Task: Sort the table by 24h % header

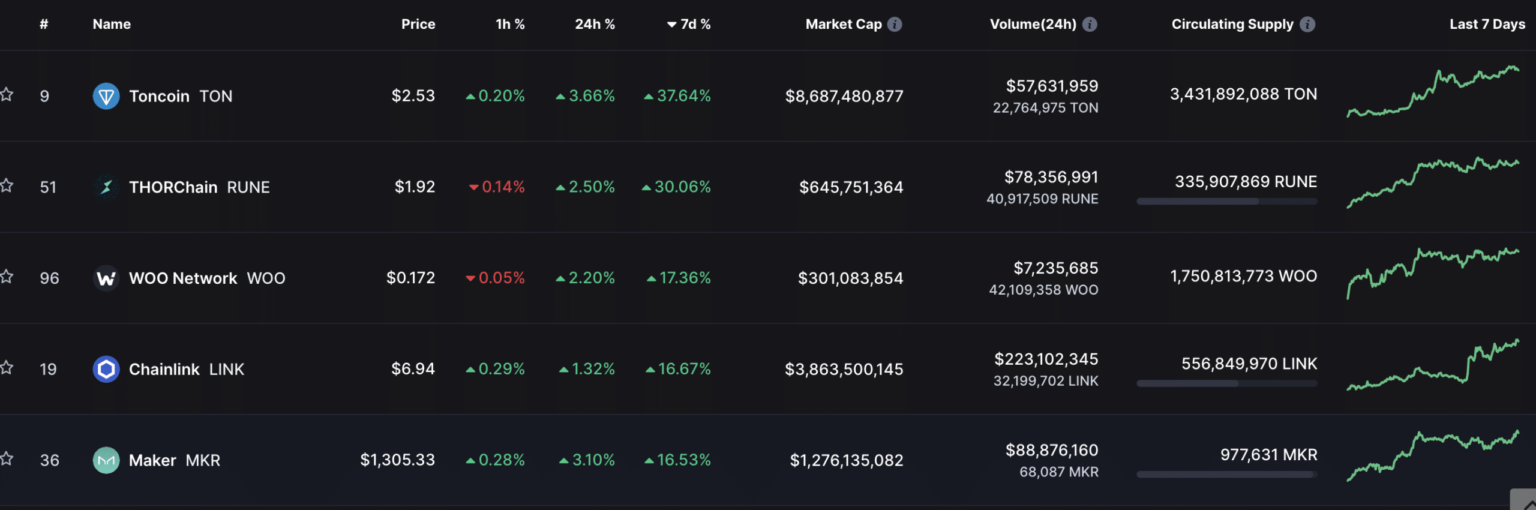Action: (594, 24)
